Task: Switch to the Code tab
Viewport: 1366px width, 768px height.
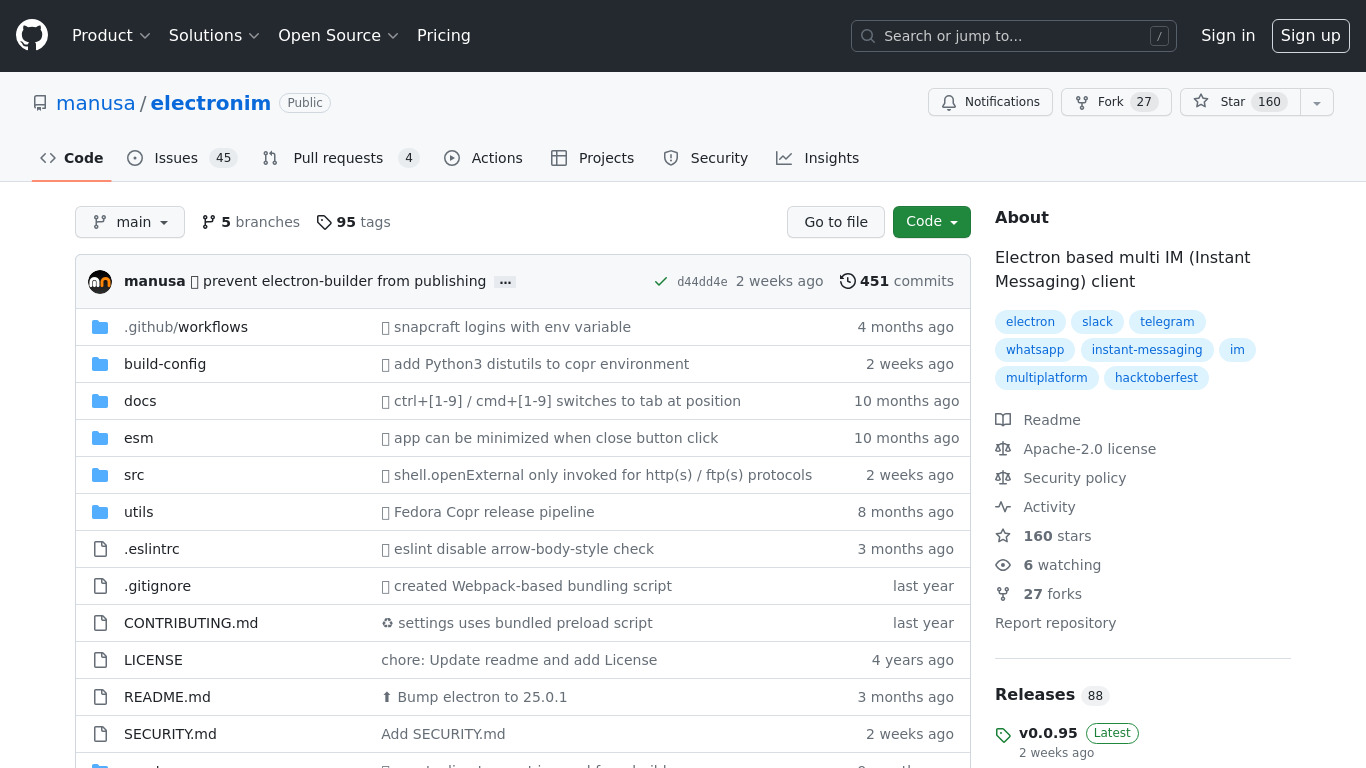Action: point(72,158)
